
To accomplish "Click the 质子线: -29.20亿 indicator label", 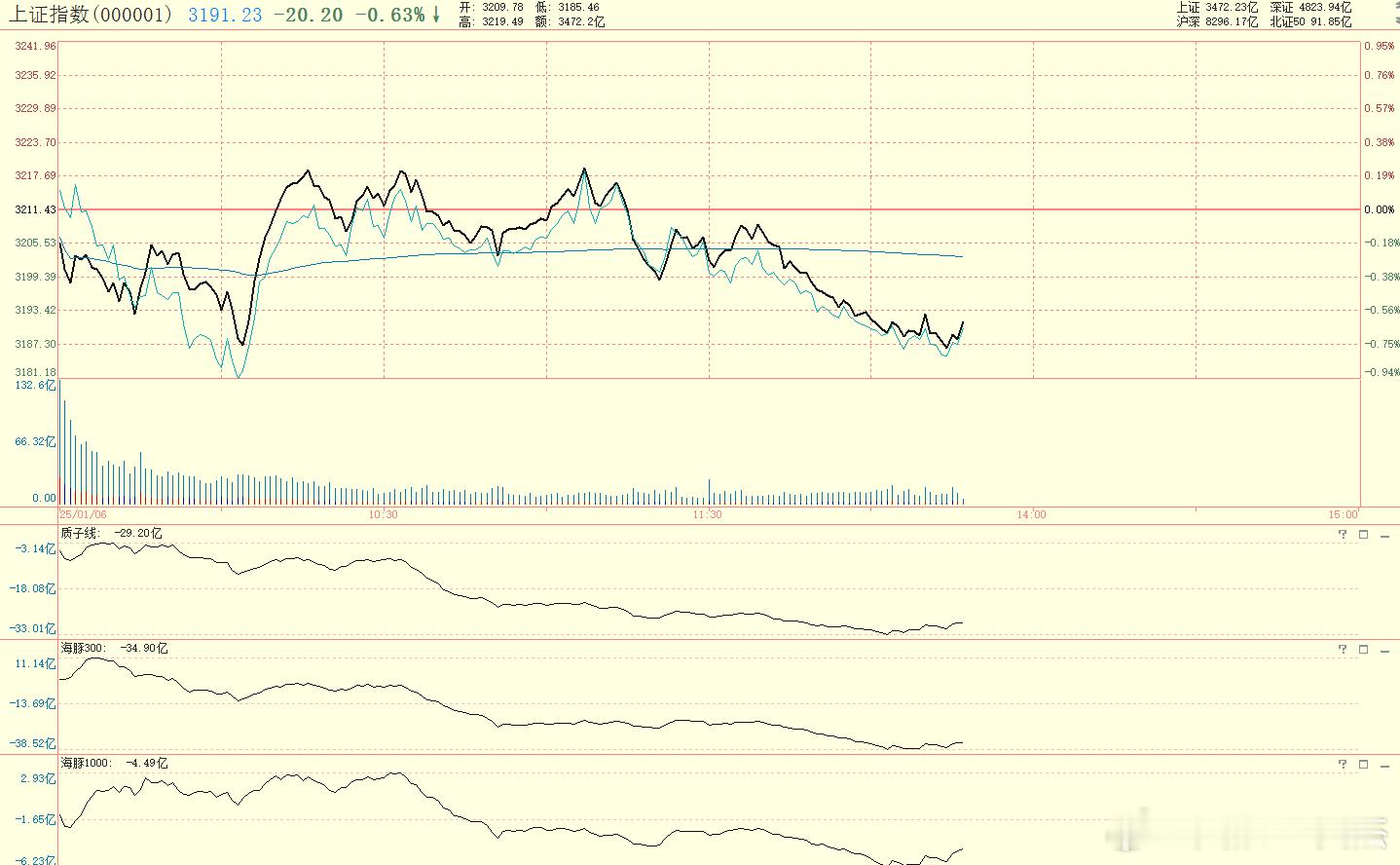I will [112, 533].
